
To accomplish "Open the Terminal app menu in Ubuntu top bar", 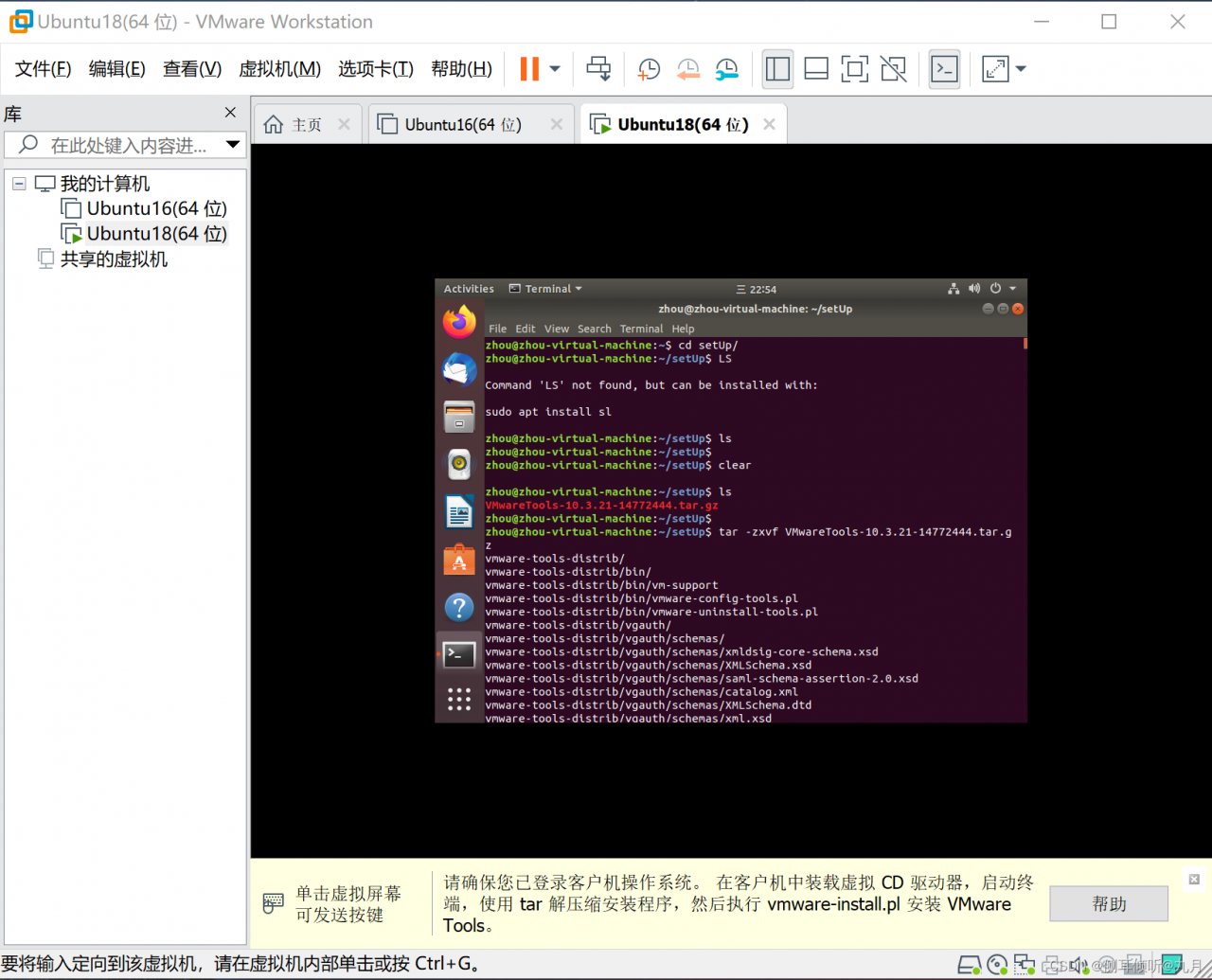I will coord(546,289).
